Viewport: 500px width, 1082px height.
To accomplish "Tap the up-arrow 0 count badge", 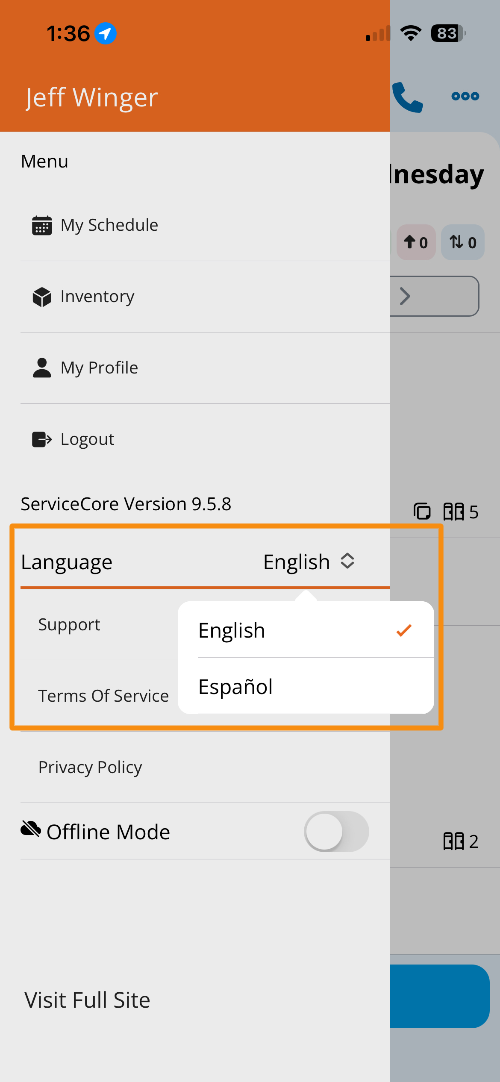I will coord(416,242).
